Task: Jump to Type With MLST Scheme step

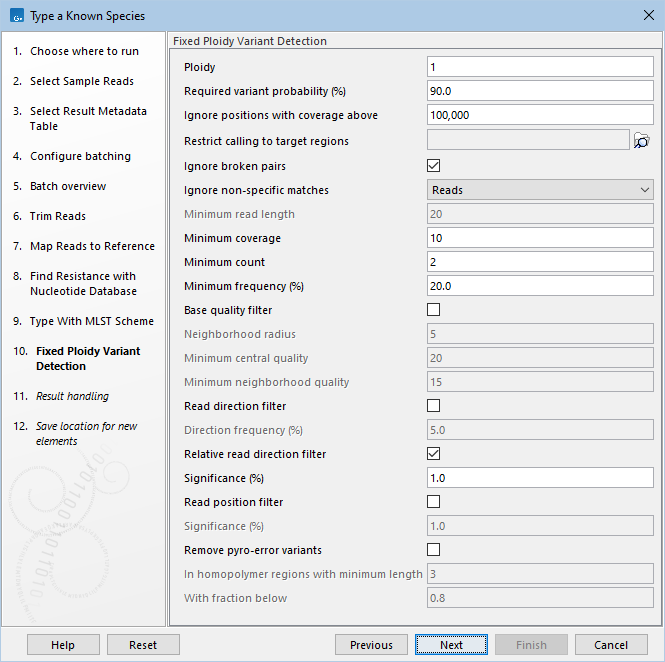Action: (92, 321)
